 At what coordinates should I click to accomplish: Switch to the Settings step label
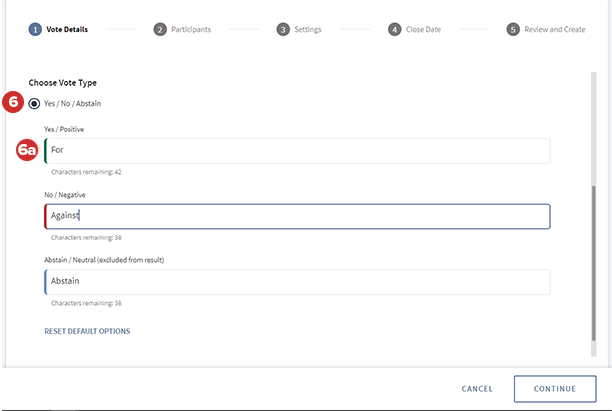(308, 30)
